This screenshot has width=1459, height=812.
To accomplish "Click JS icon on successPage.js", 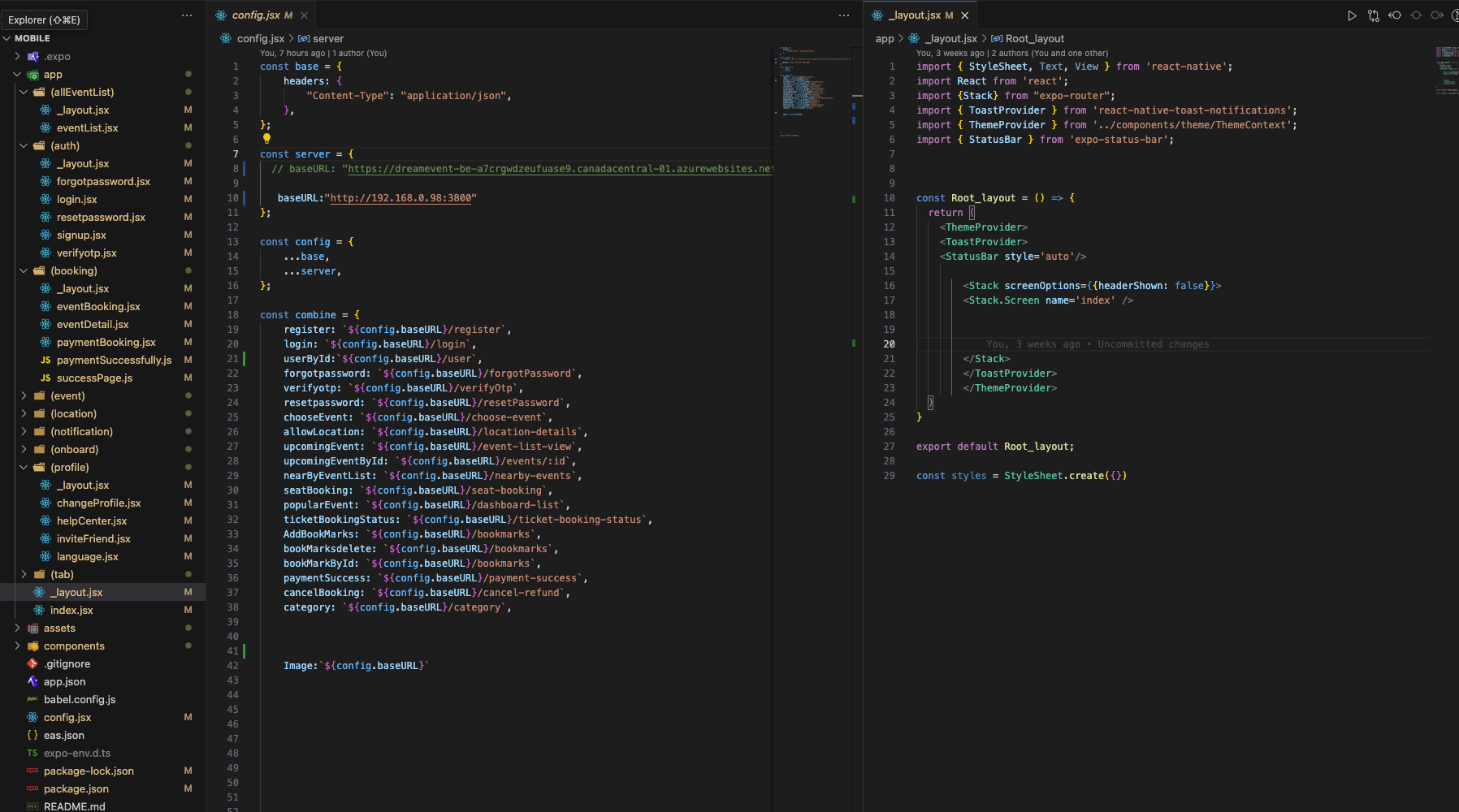I will pos(45,378).
